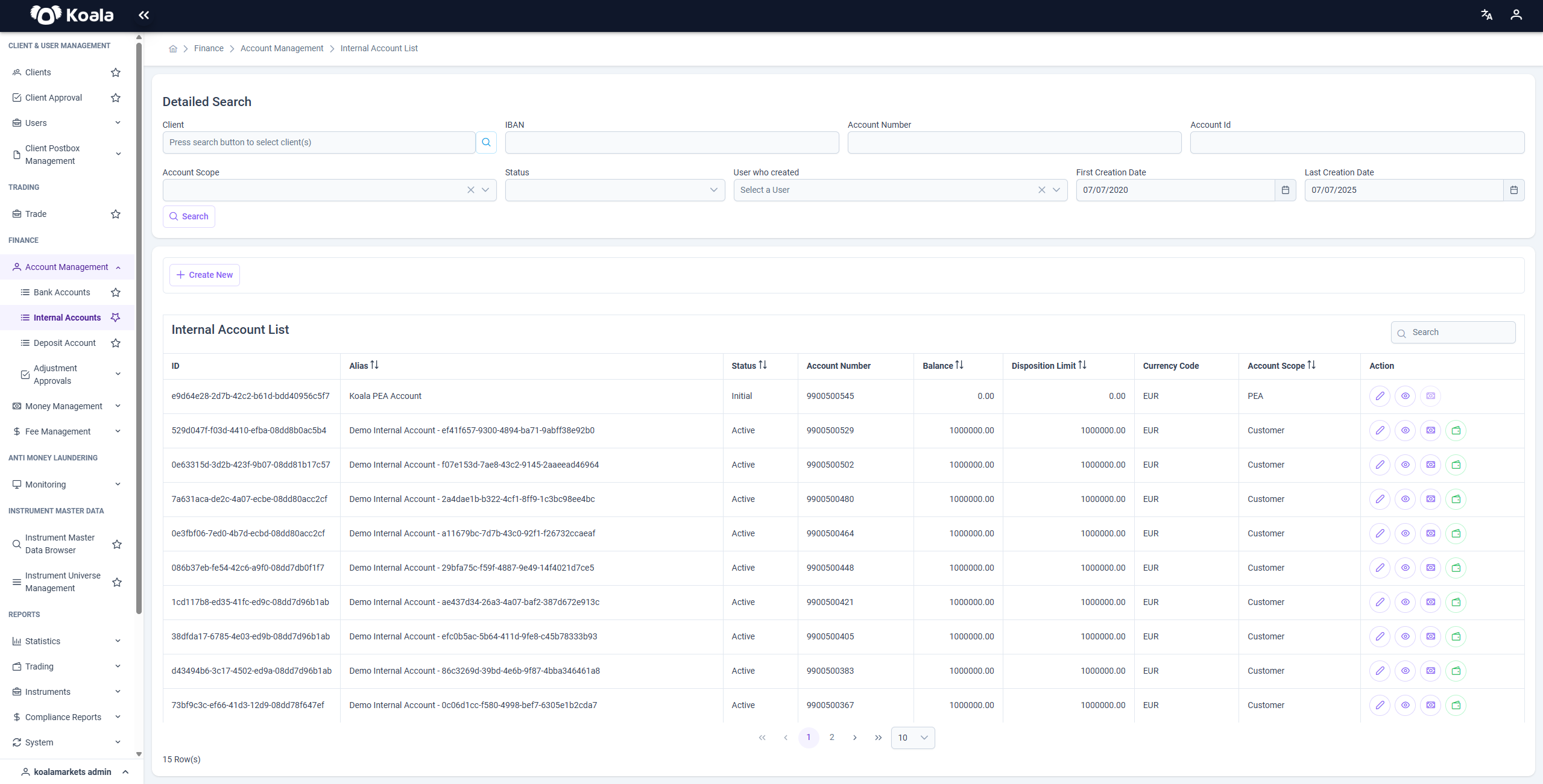The image size is (1543, 784).
Task: Edit account 9900500480 with pencil icon
Action: (x=1380, y=499)
